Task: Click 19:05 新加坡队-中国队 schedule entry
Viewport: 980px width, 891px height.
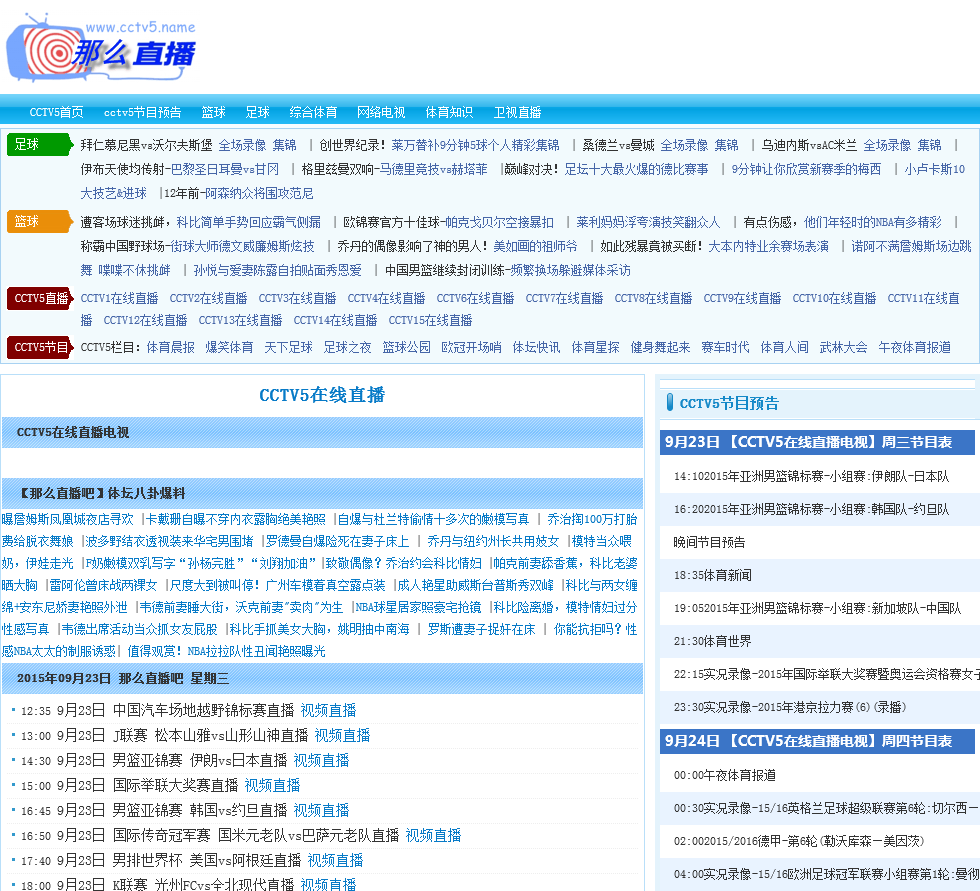Action: [818, 609]
